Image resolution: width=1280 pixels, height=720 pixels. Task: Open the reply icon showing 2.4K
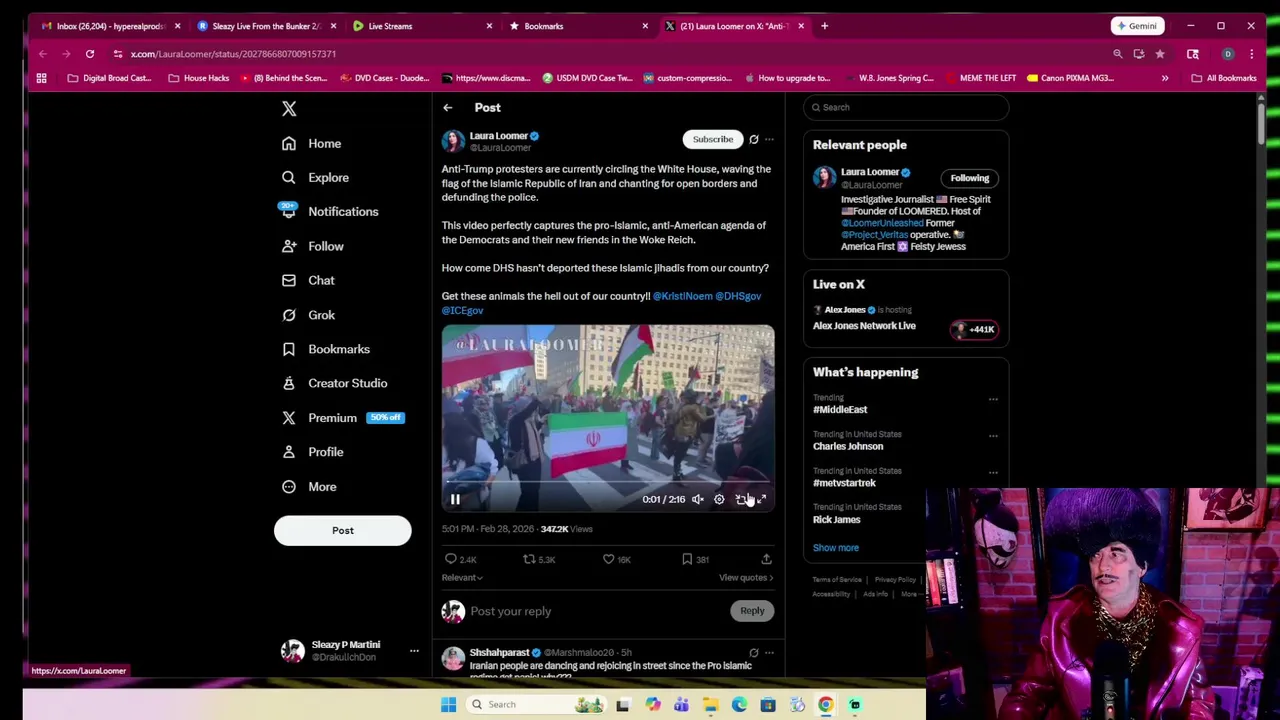tap(460, 559)
